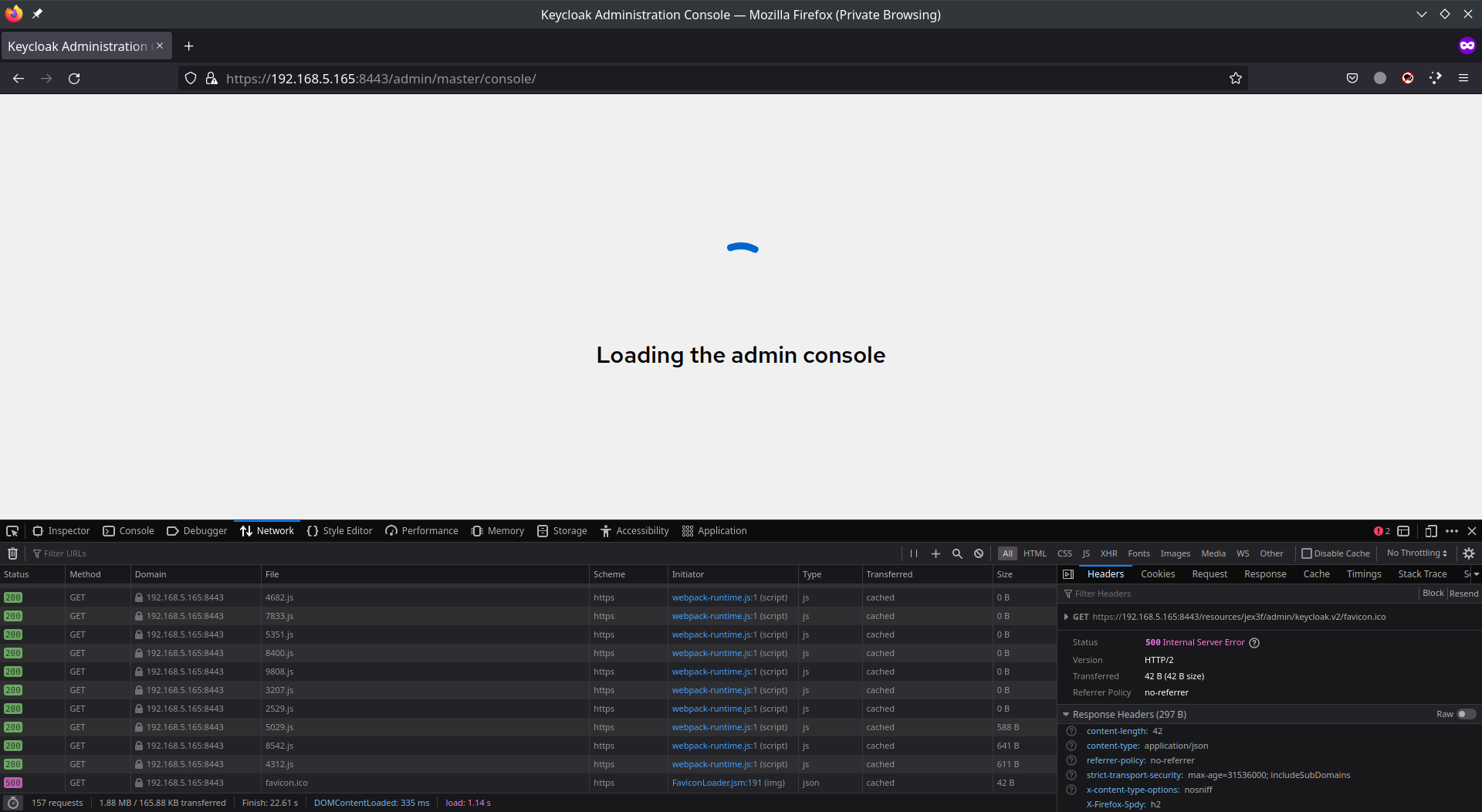Filter requests by CSS
The height and width of the screenshot is (812, 1482).
click(x=1064, y=553)
